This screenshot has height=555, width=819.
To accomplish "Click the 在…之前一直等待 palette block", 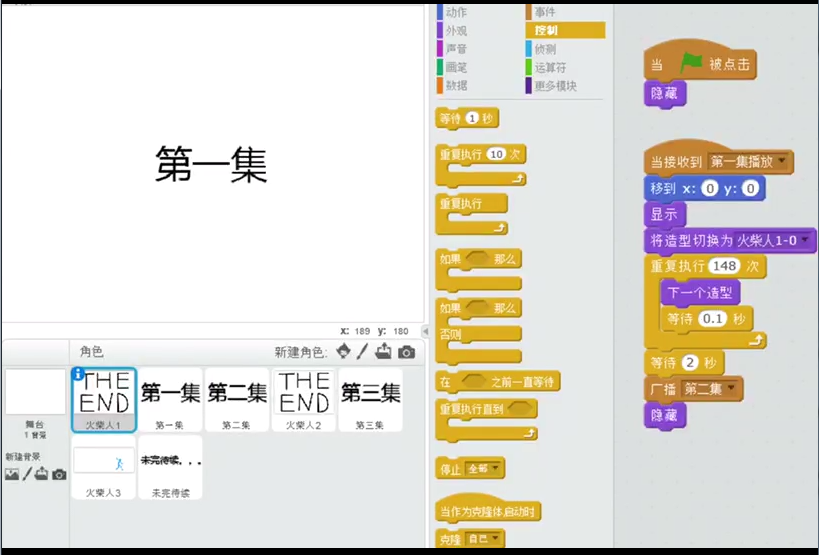I will pos(497,382).
